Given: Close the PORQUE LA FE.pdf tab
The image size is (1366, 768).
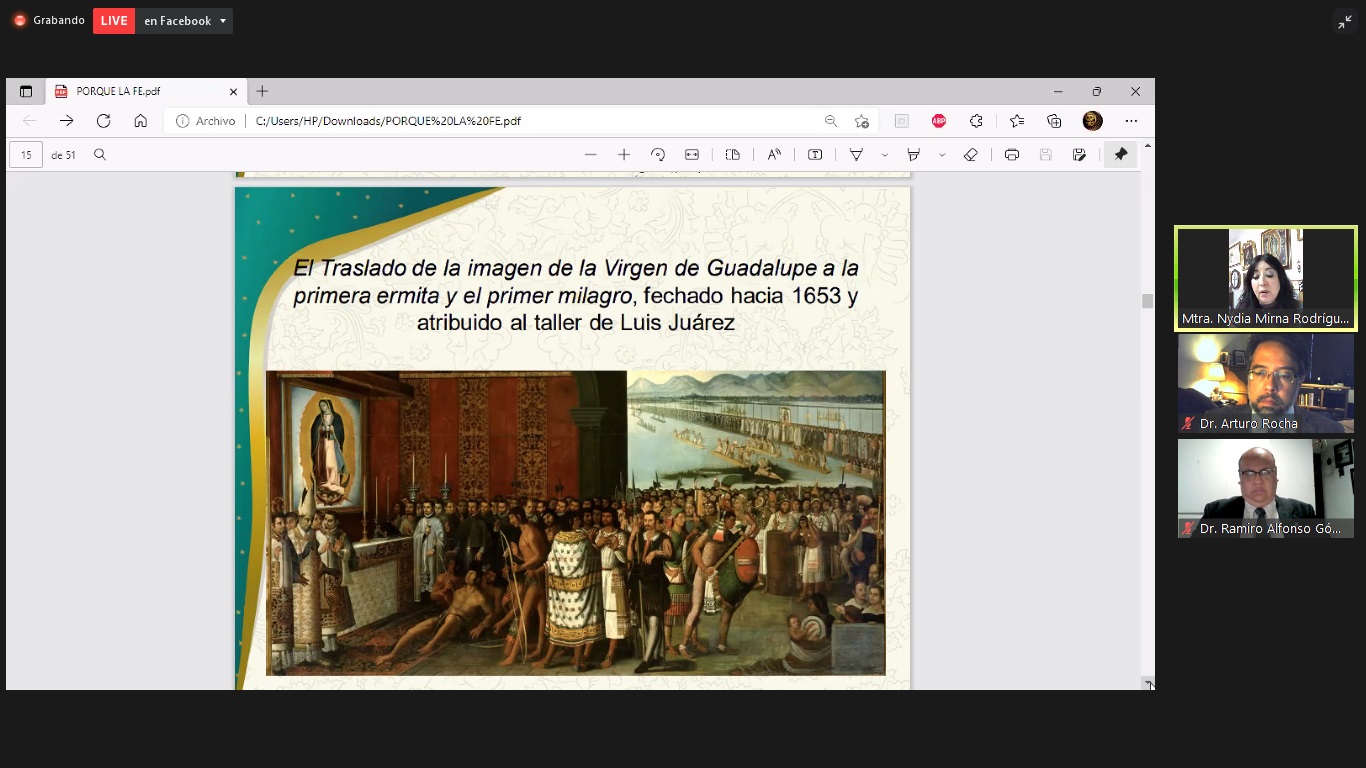Looking at the screenshot, I should coord(233,91).
